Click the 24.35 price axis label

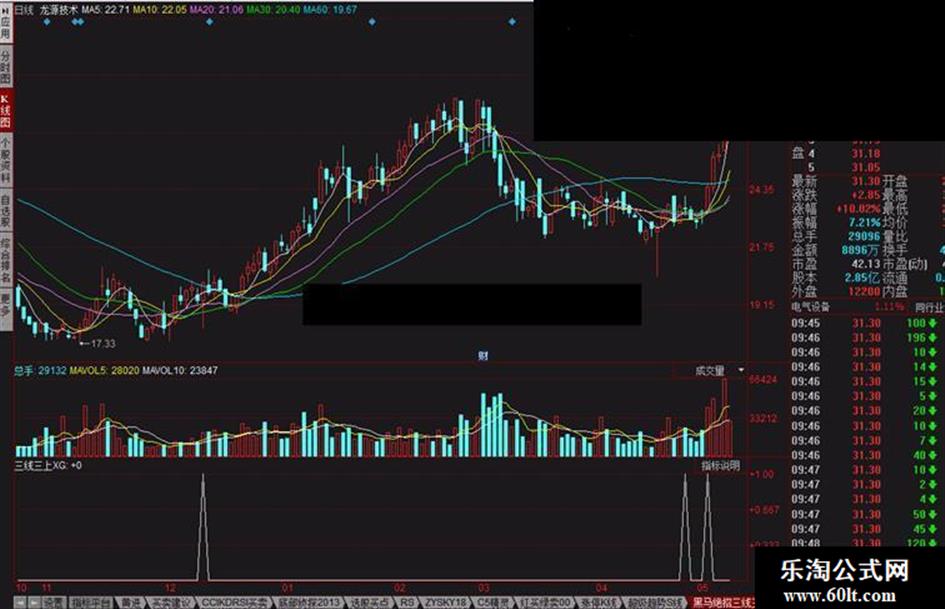point(762,190)
